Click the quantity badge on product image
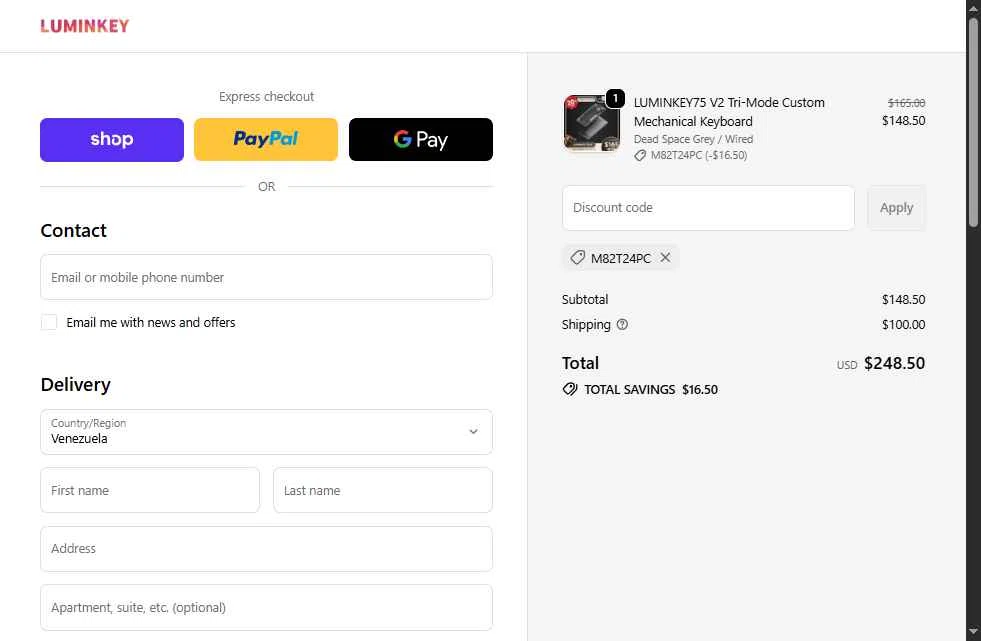This screenshot has width=981, height=641. click(616, 98)
